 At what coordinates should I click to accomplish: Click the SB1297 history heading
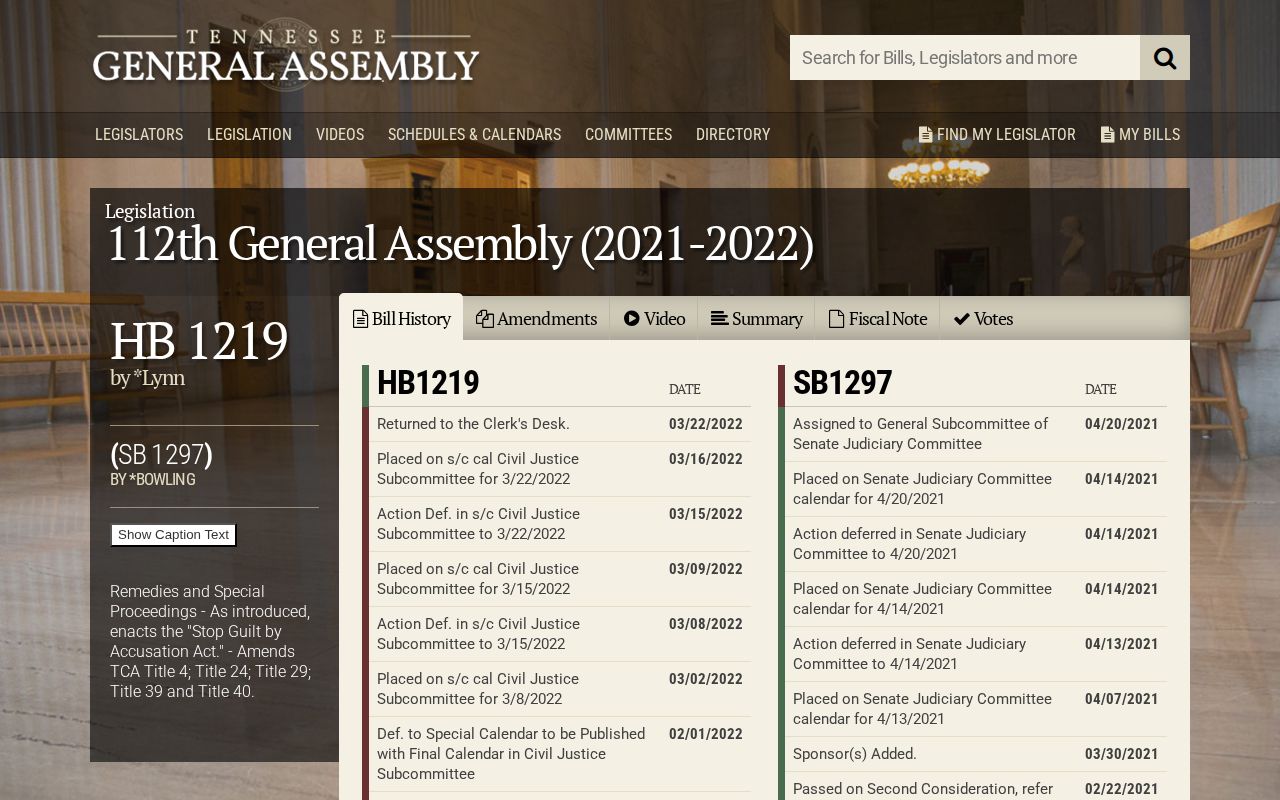point(842,383)
